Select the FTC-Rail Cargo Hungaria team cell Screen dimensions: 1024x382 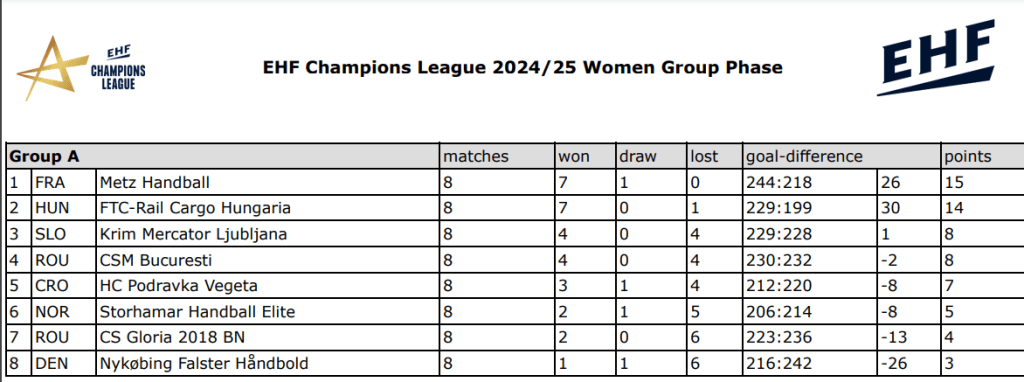268,208
